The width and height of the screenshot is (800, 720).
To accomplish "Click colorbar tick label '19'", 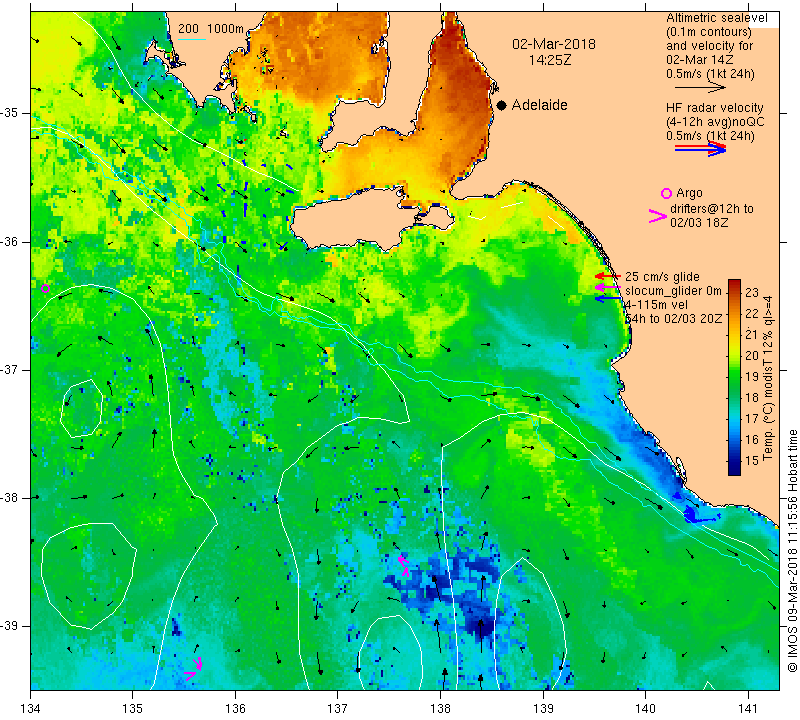I will [x=752, y=377].
